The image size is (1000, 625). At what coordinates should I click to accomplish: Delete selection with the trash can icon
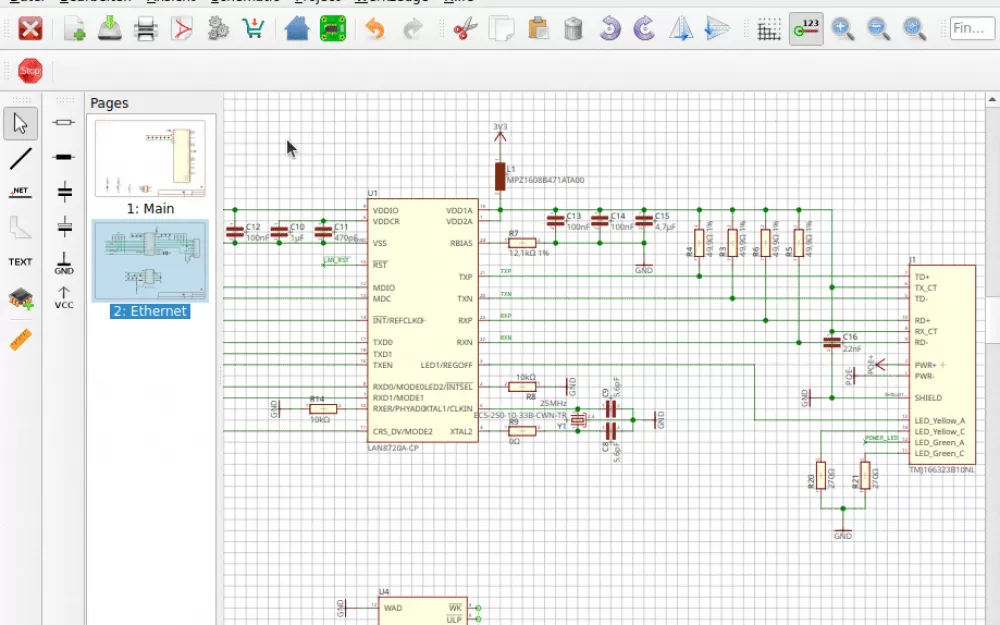click(x=573, y=29)
